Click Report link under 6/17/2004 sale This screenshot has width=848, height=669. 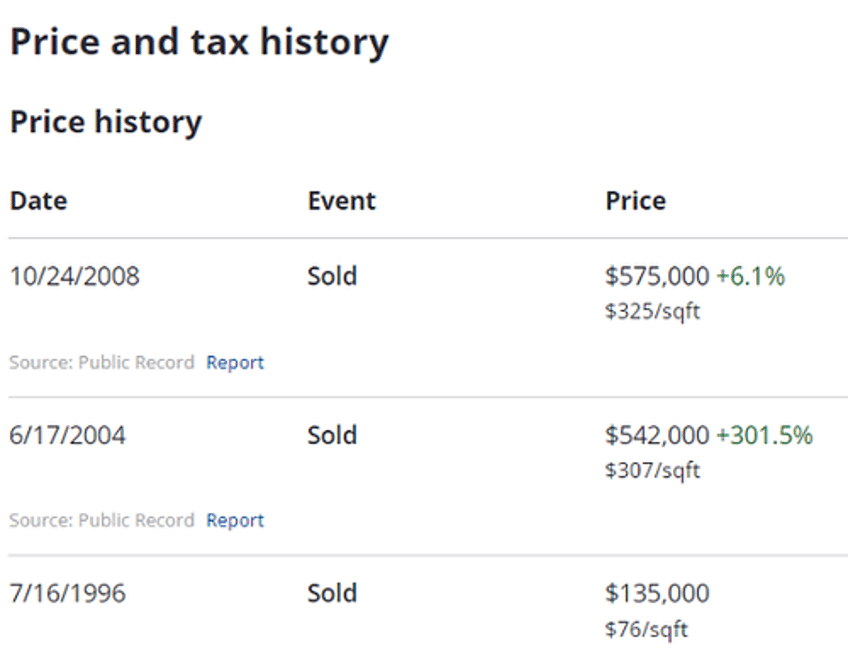click(x=235, y=520)
